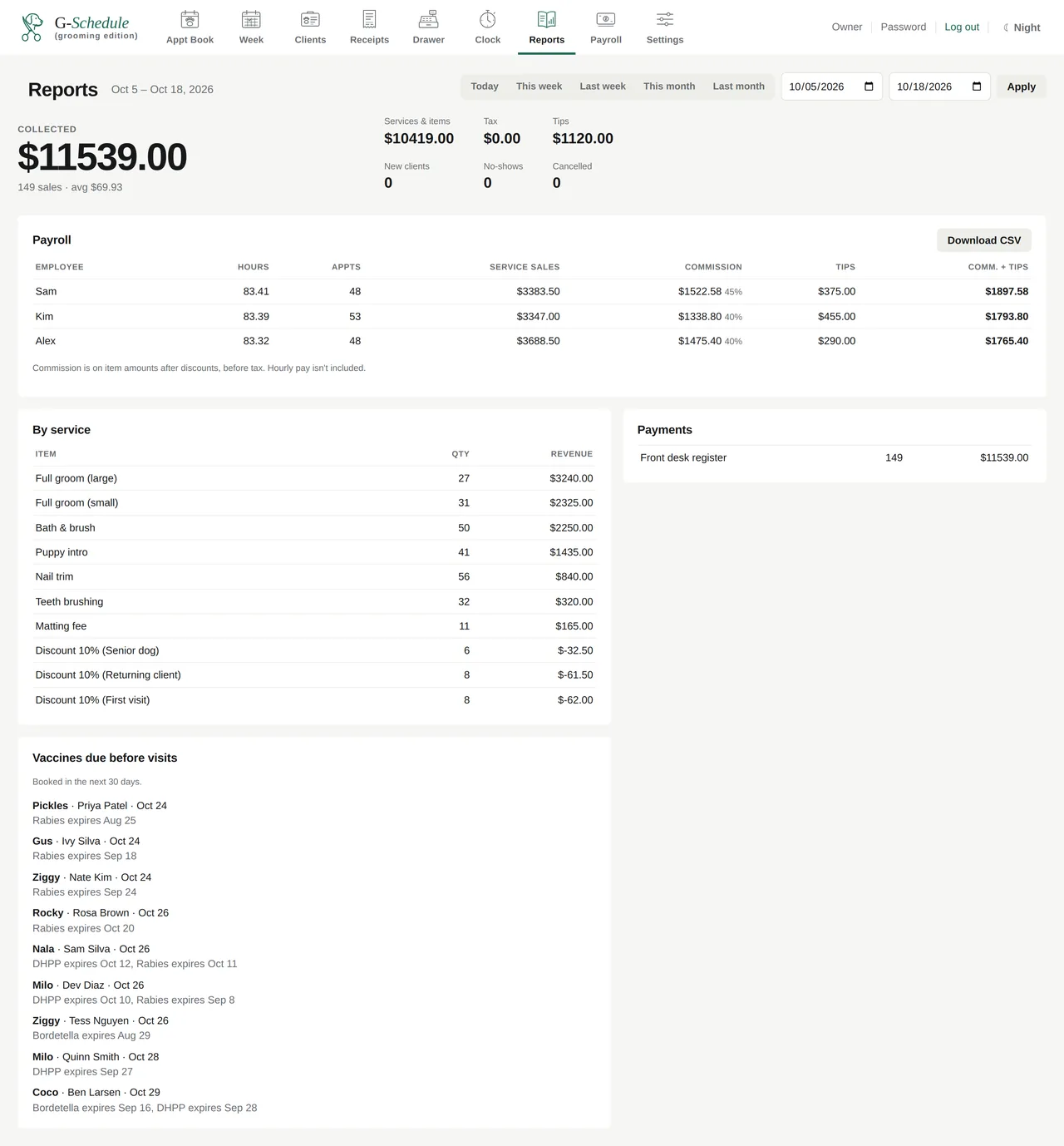
Task: Select the Bath & brush service row
Action: point(314,528)
